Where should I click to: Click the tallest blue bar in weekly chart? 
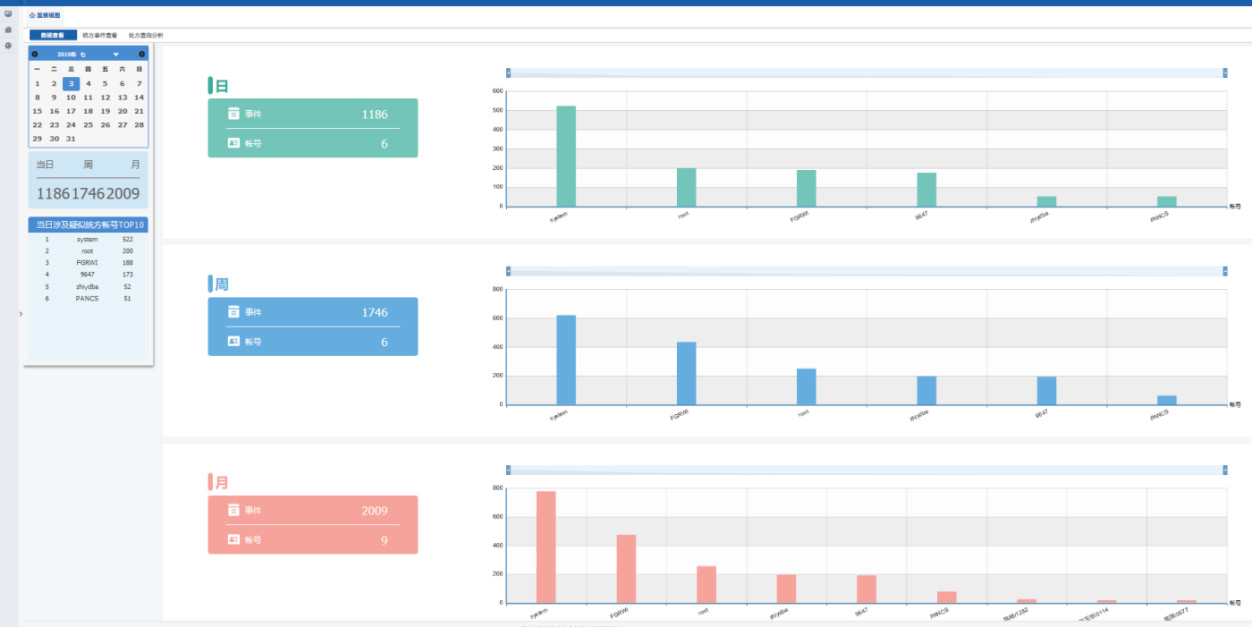point(566,360)
